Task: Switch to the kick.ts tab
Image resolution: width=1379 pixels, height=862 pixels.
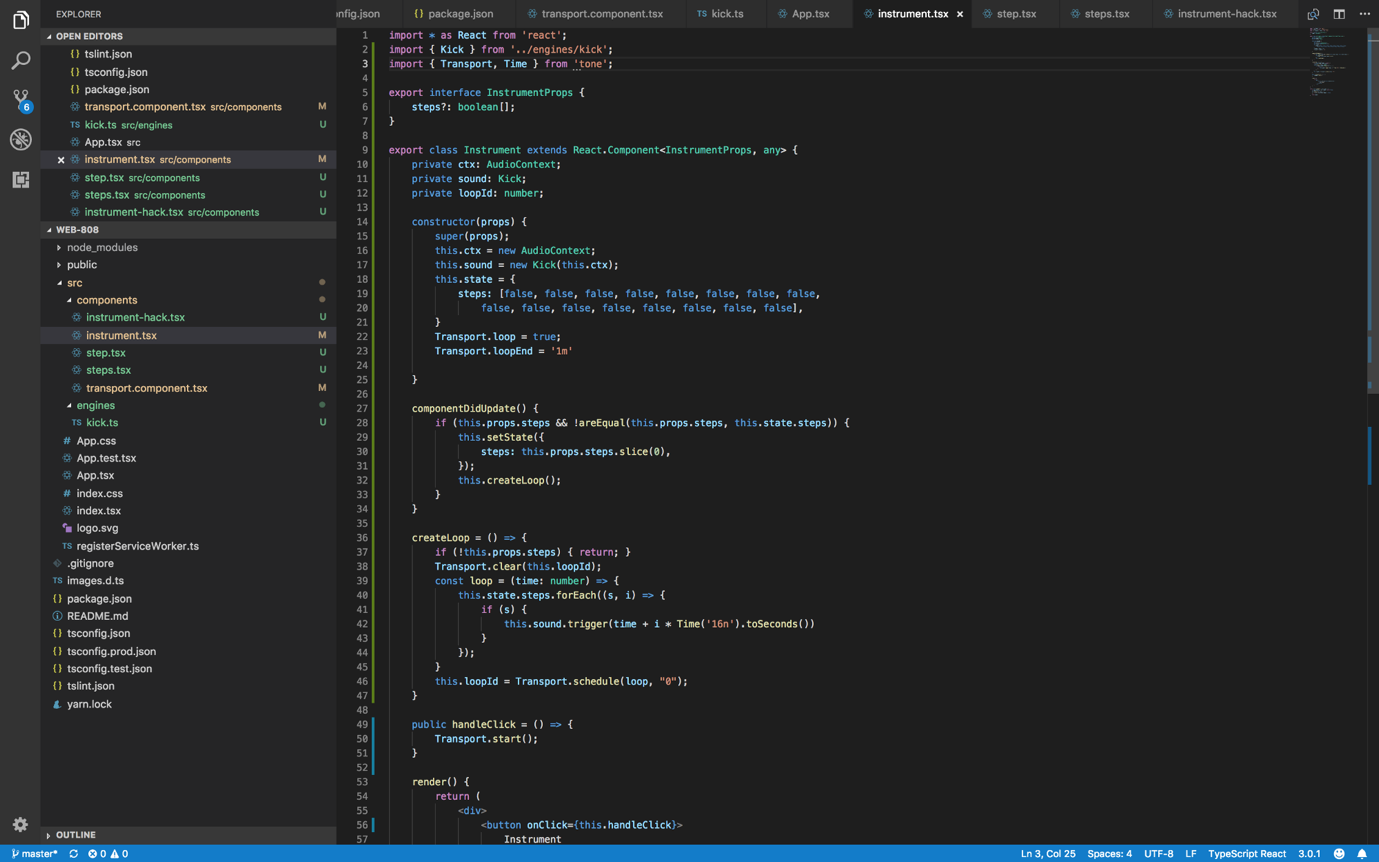Action: [726, 14]
